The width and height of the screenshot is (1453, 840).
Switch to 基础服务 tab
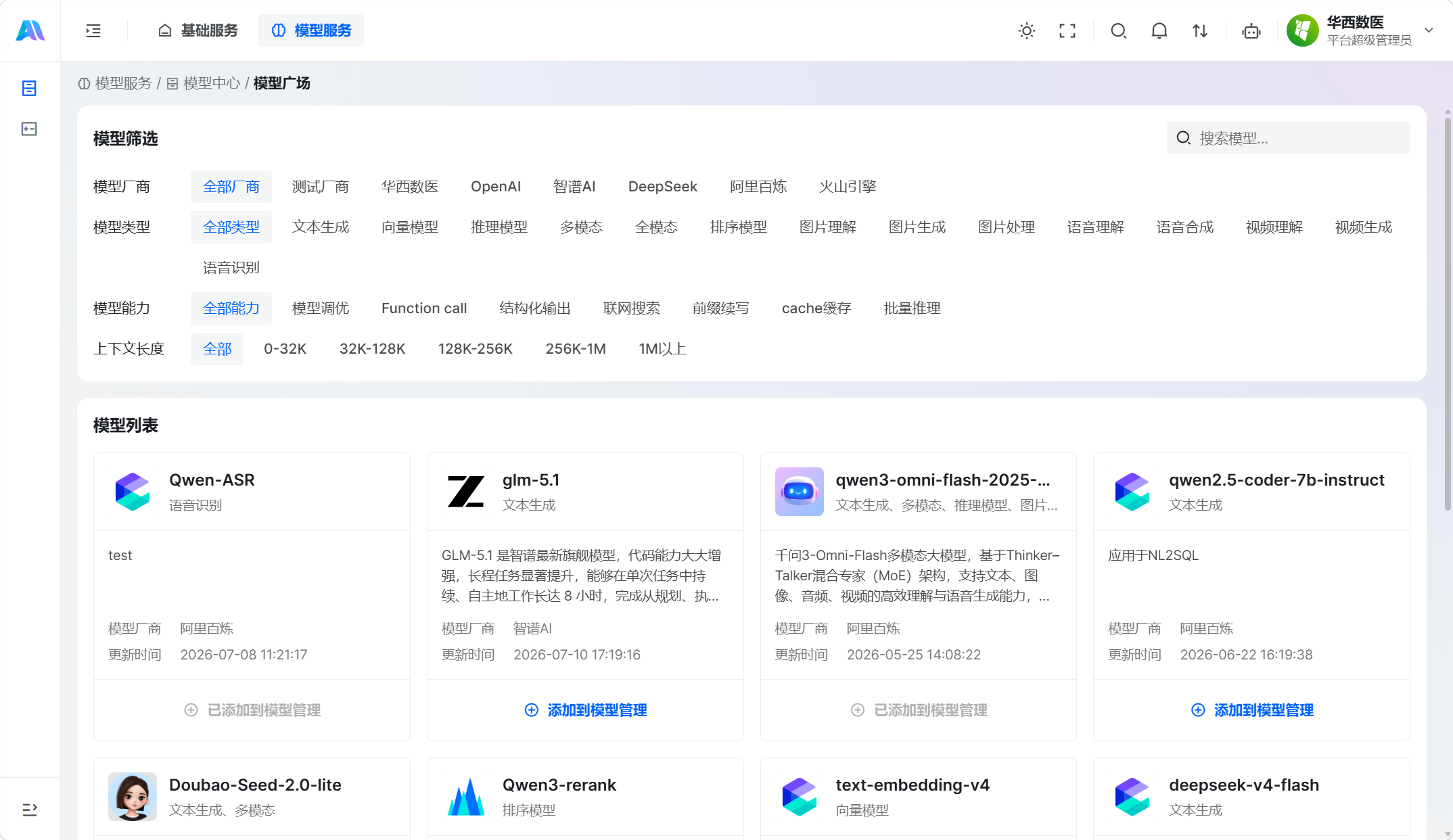[x=198, y=30]
